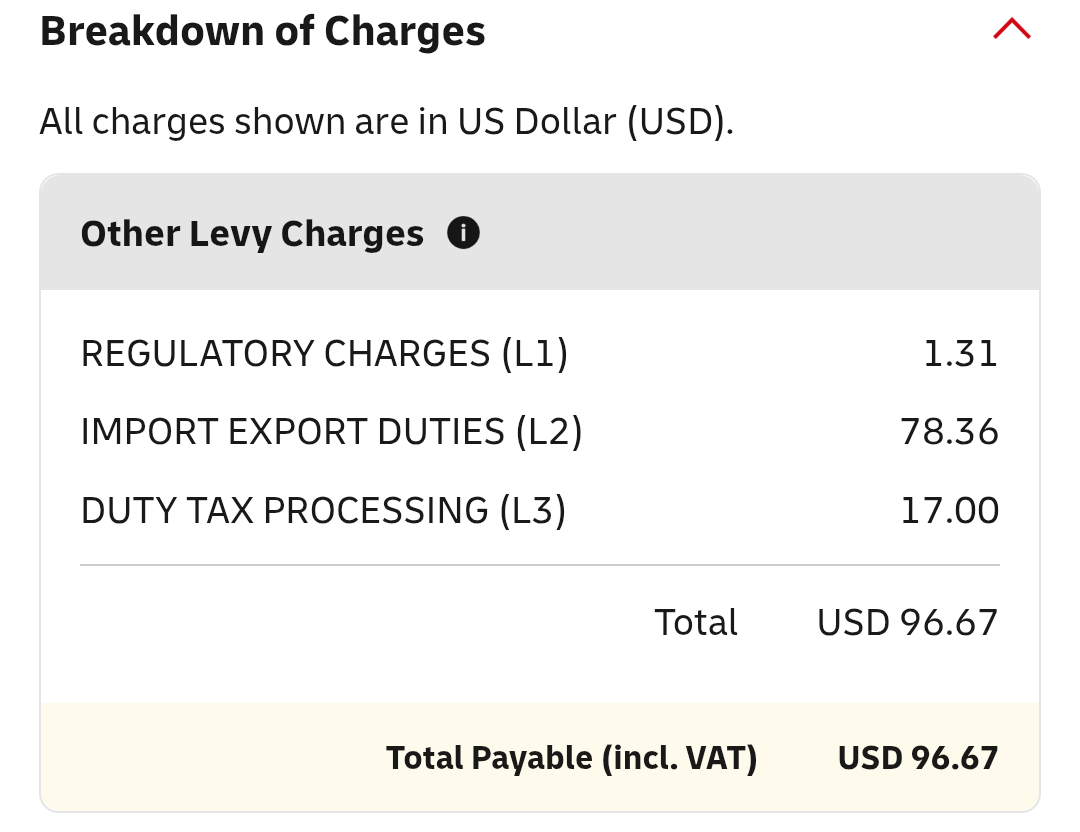Click the word Charges in the title

pyautogui.click(x=404, y=31)
